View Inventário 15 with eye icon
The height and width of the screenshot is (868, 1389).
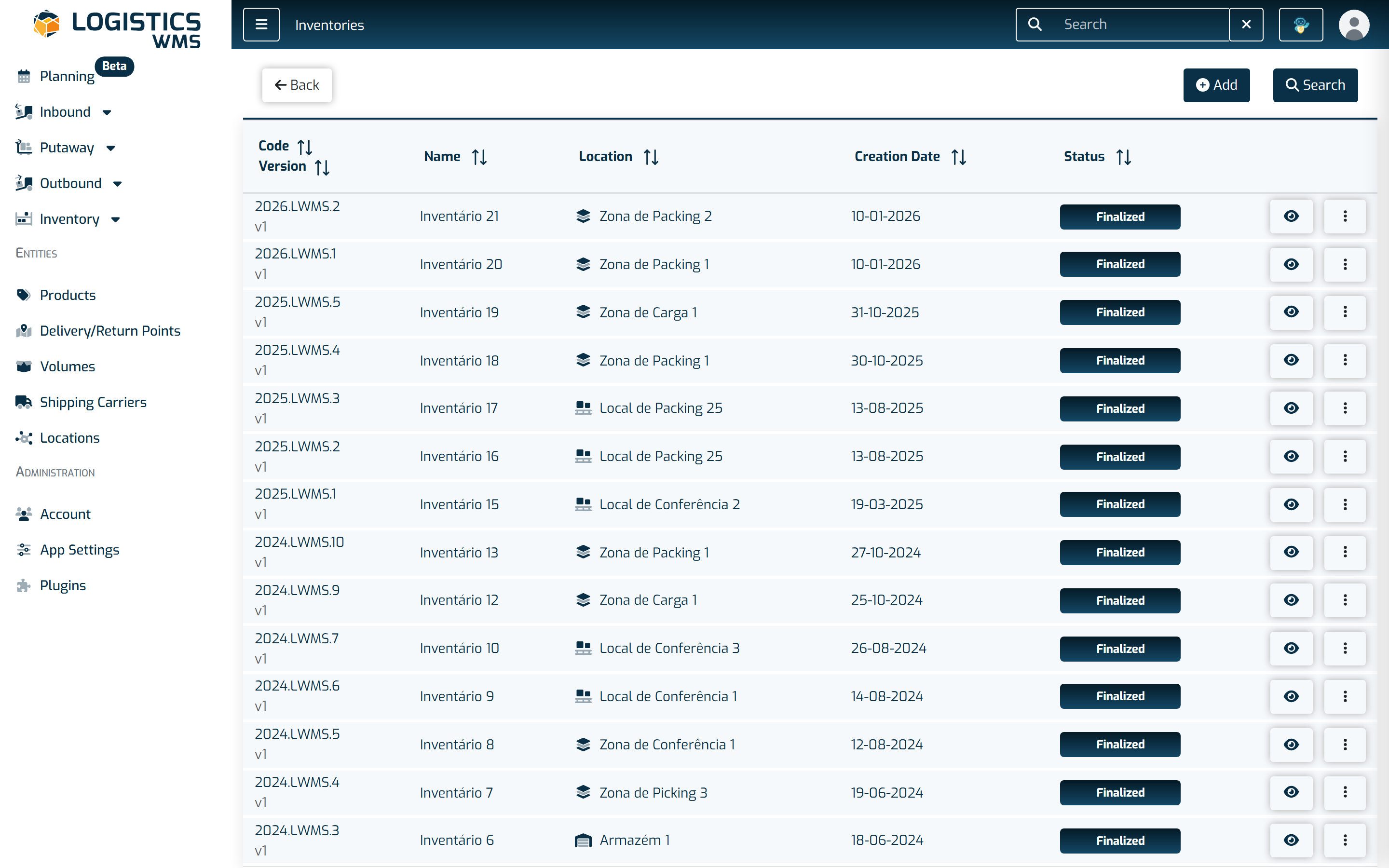1291,504
